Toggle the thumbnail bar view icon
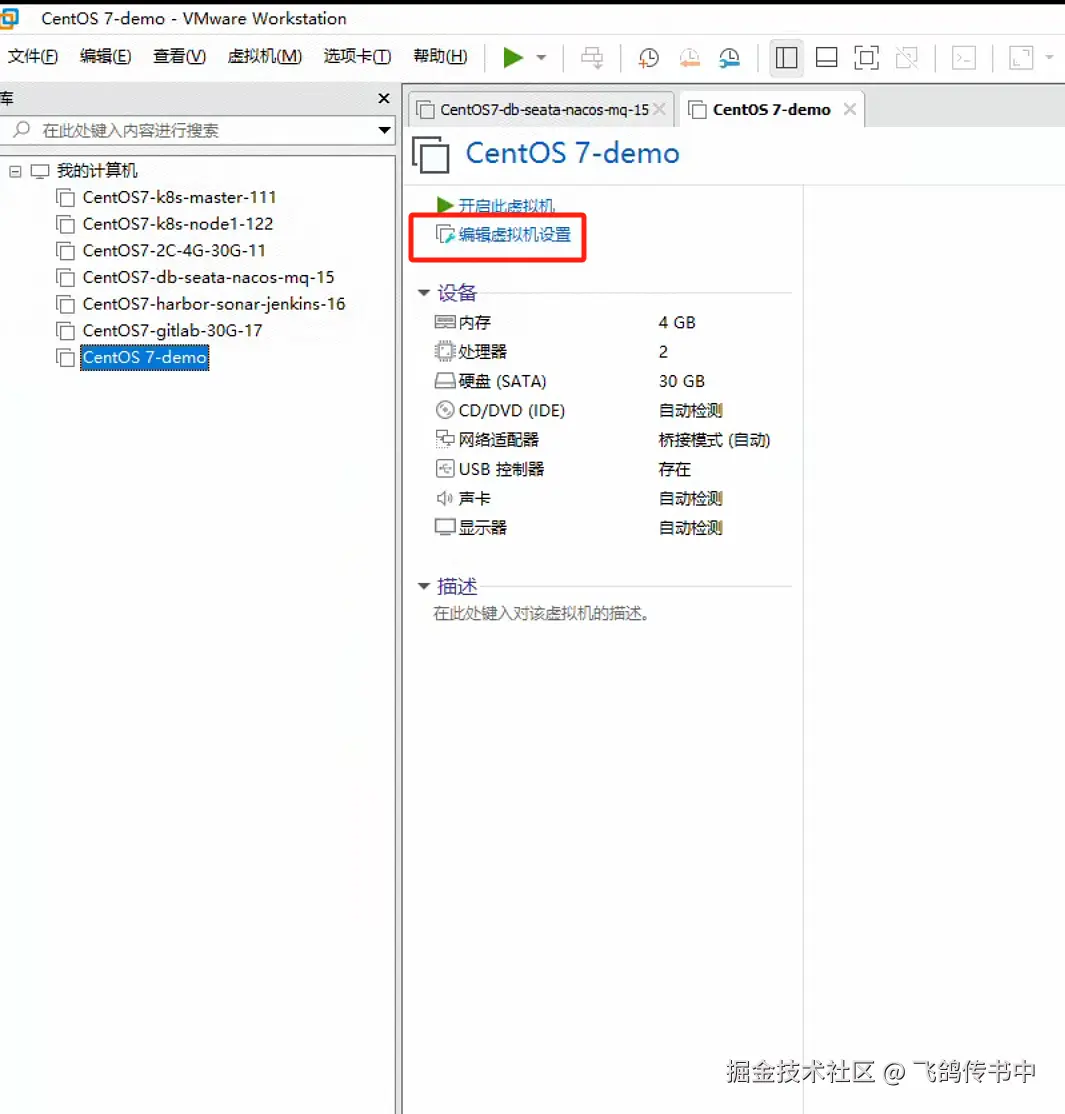The width and height of the screenshot is (1065, 1114). 826,58
